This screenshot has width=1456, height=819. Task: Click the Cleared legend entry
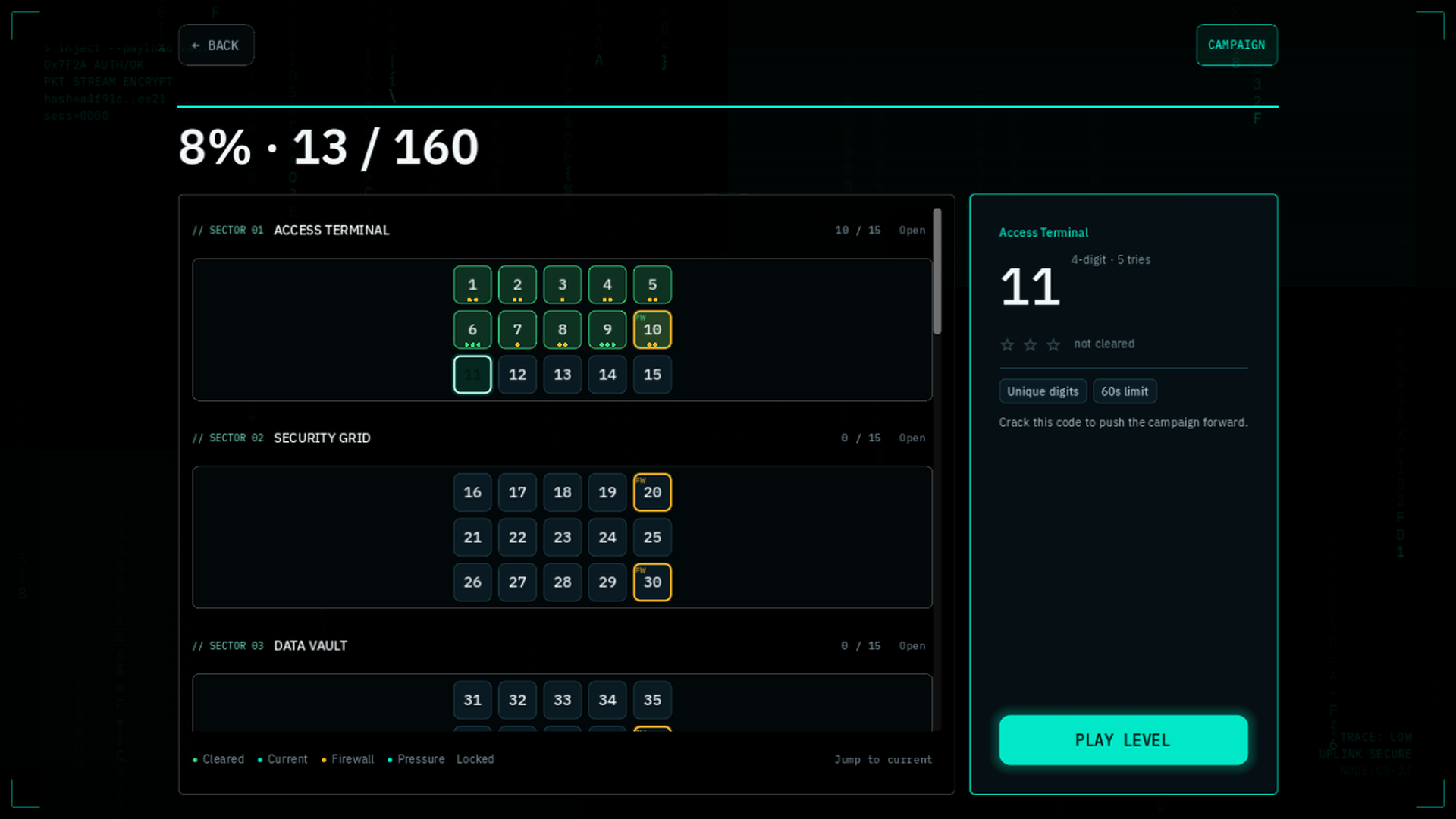pyautogui.click(x=218, y=759)
